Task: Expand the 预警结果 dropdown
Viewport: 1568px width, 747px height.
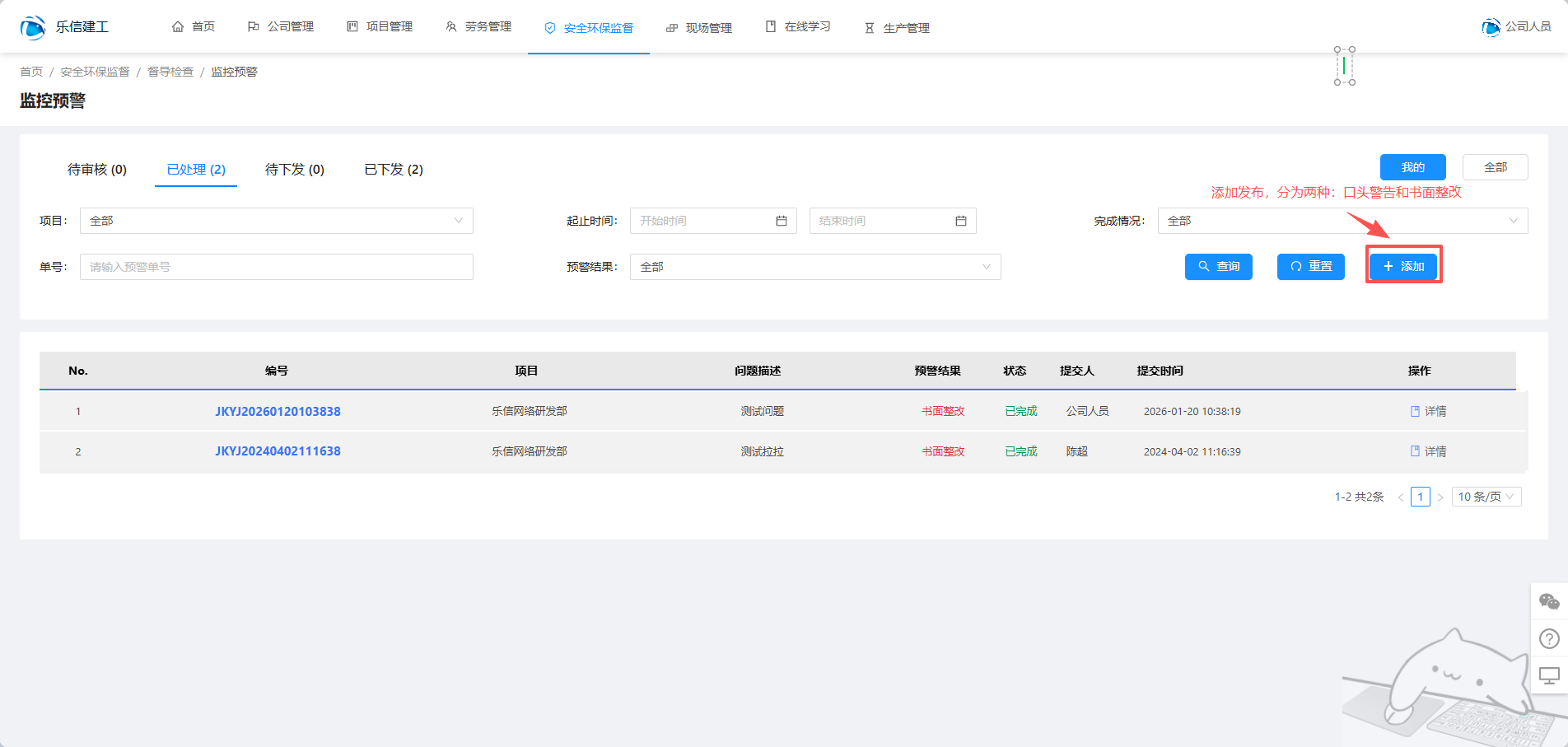Action: (815, 267)
